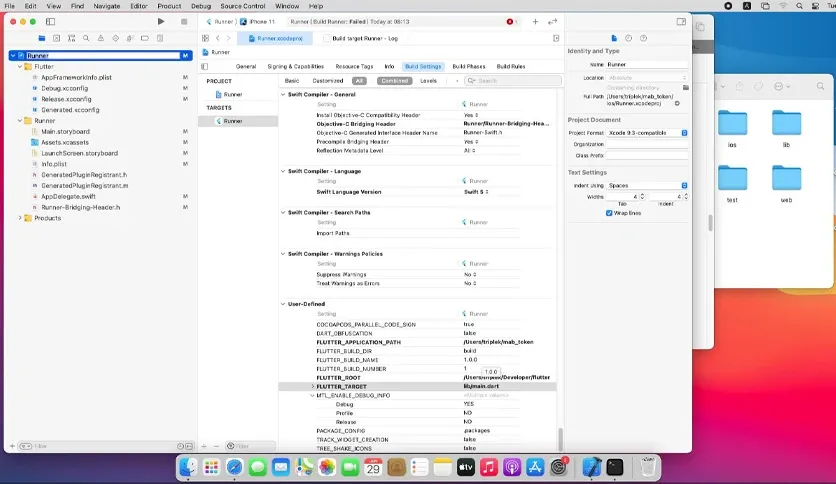Open Xcode from the Dock
The width and height of the screenshot is (836, 484).
click(x=591, y=467)
